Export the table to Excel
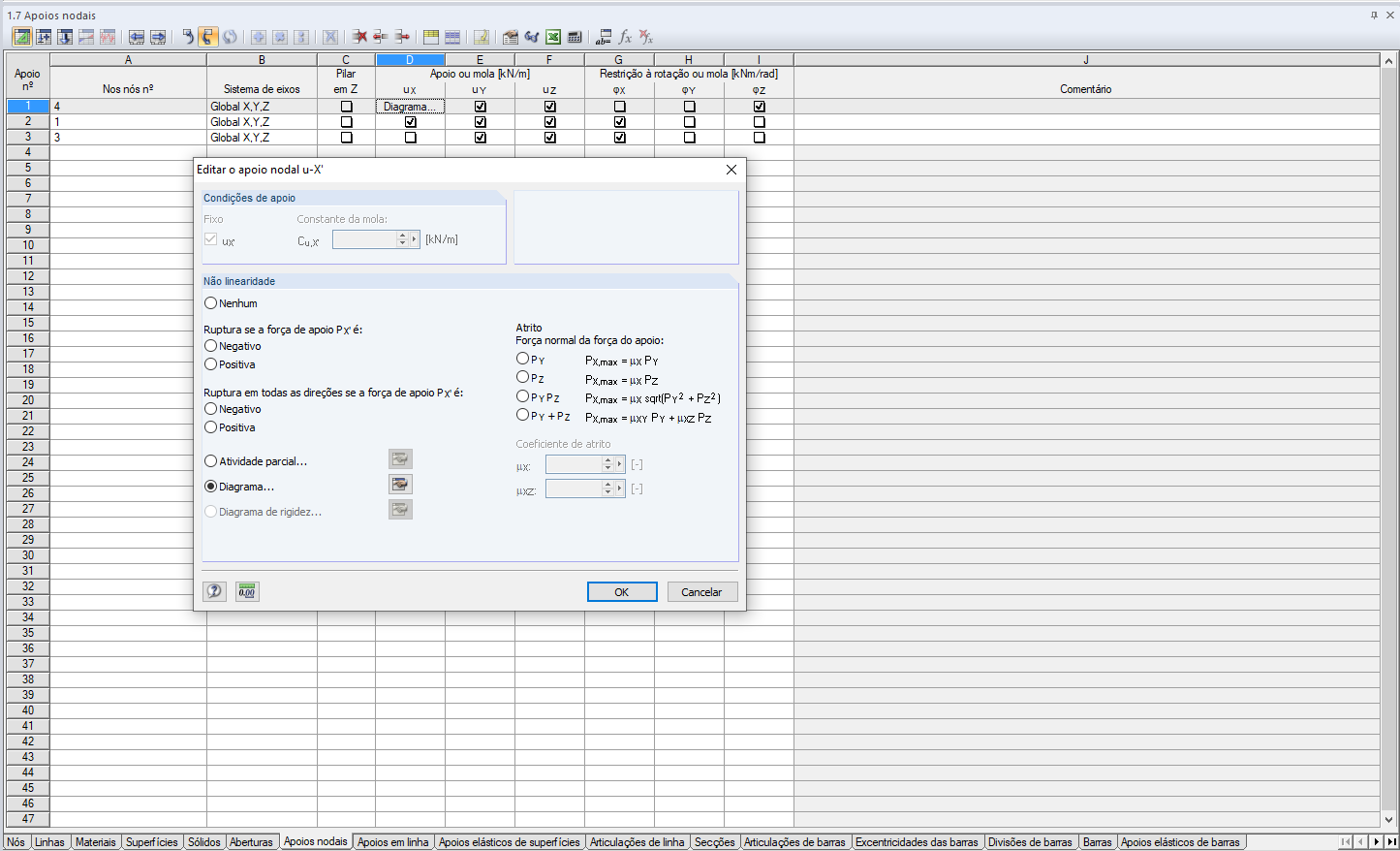1400x851 pixels. tap(553, 37)
